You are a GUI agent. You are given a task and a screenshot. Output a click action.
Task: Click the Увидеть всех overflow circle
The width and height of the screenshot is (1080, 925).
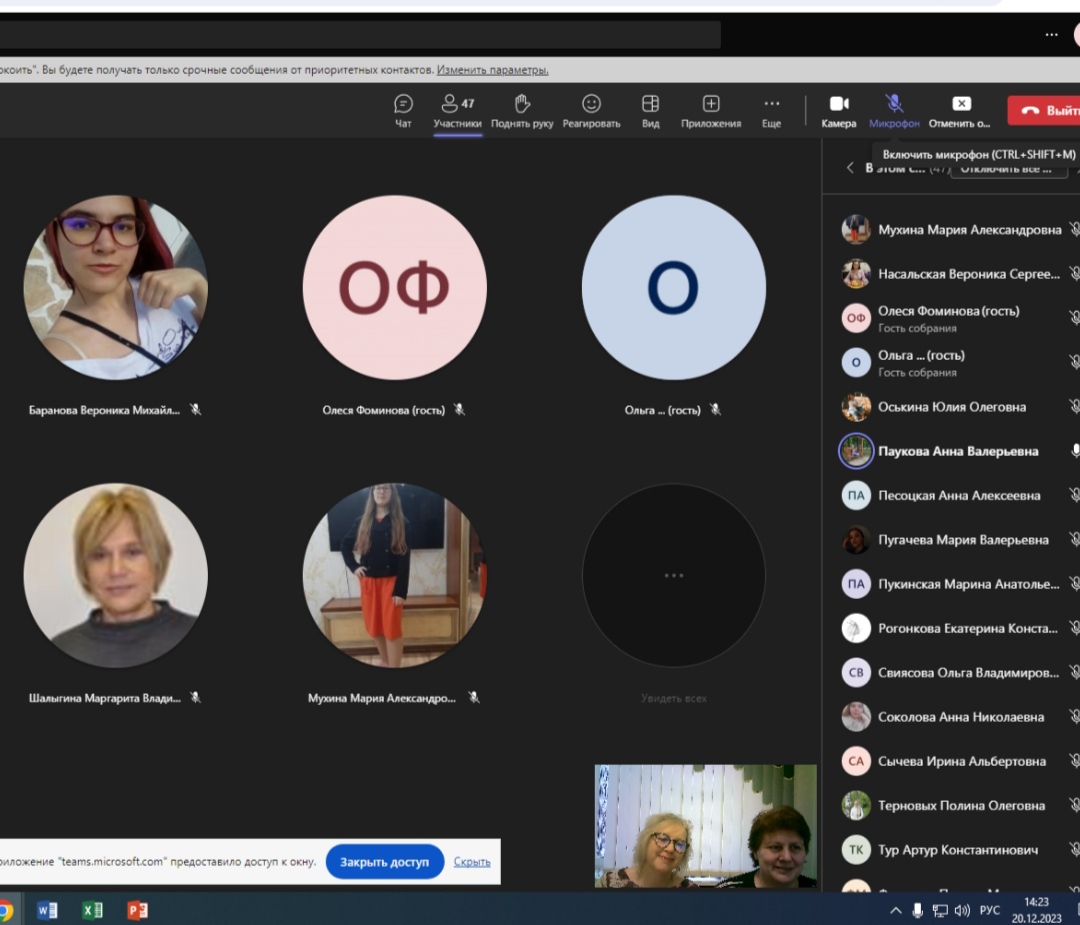coord(673,576)
